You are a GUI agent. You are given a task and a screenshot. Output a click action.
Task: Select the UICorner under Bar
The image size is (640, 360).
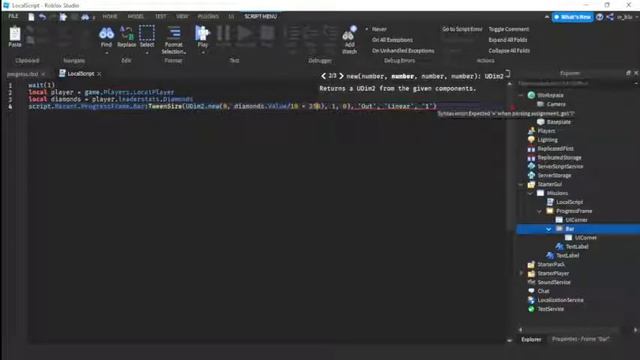click(585, 238)
